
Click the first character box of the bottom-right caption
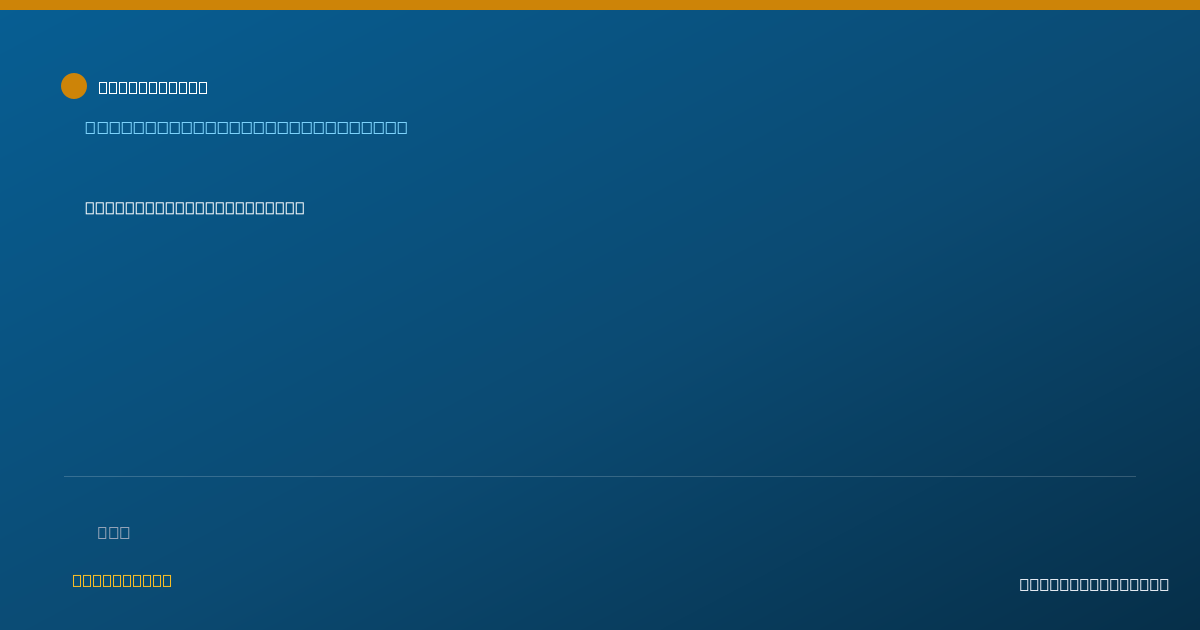tap(1024, 584)
